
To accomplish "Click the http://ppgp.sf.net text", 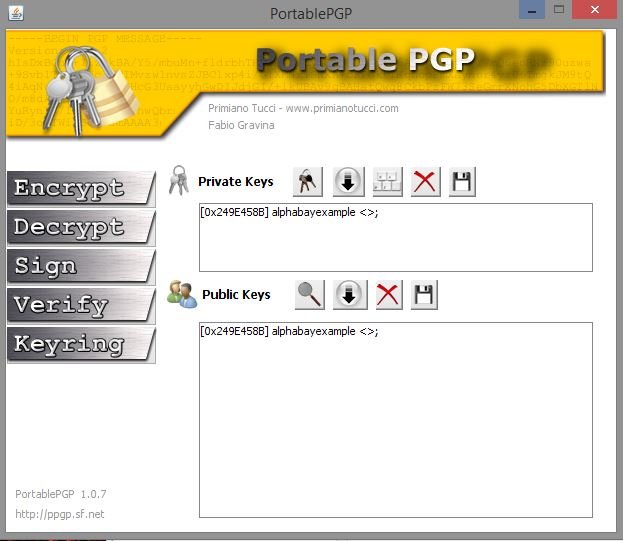I will pos(60,514).
